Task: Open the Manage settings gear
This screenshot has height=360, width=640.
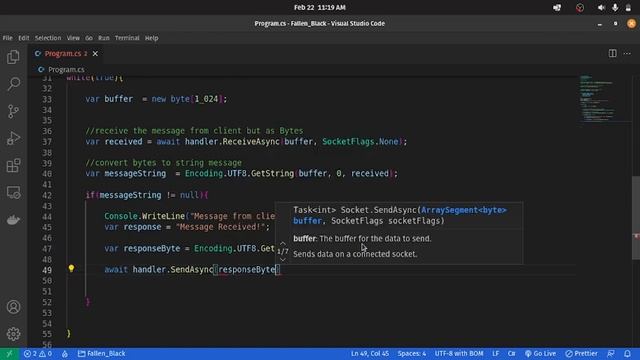Action: tap(13, 334)
